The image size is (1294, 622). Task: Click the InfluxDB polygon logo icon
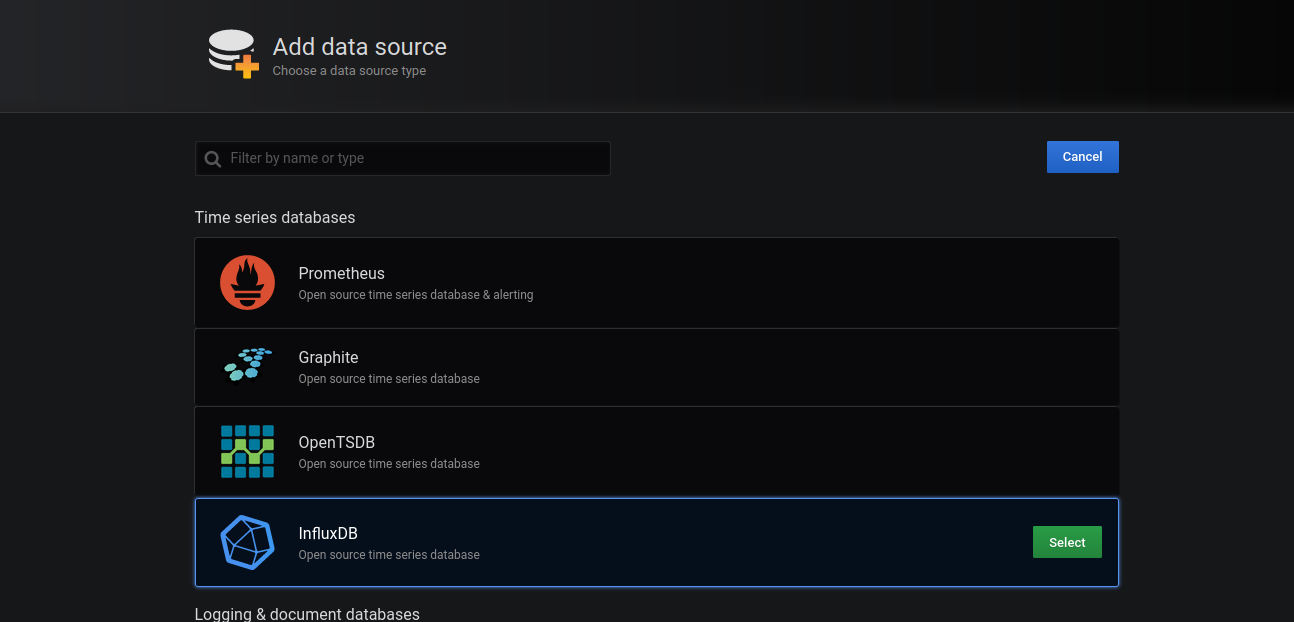[x=247, y=542]
